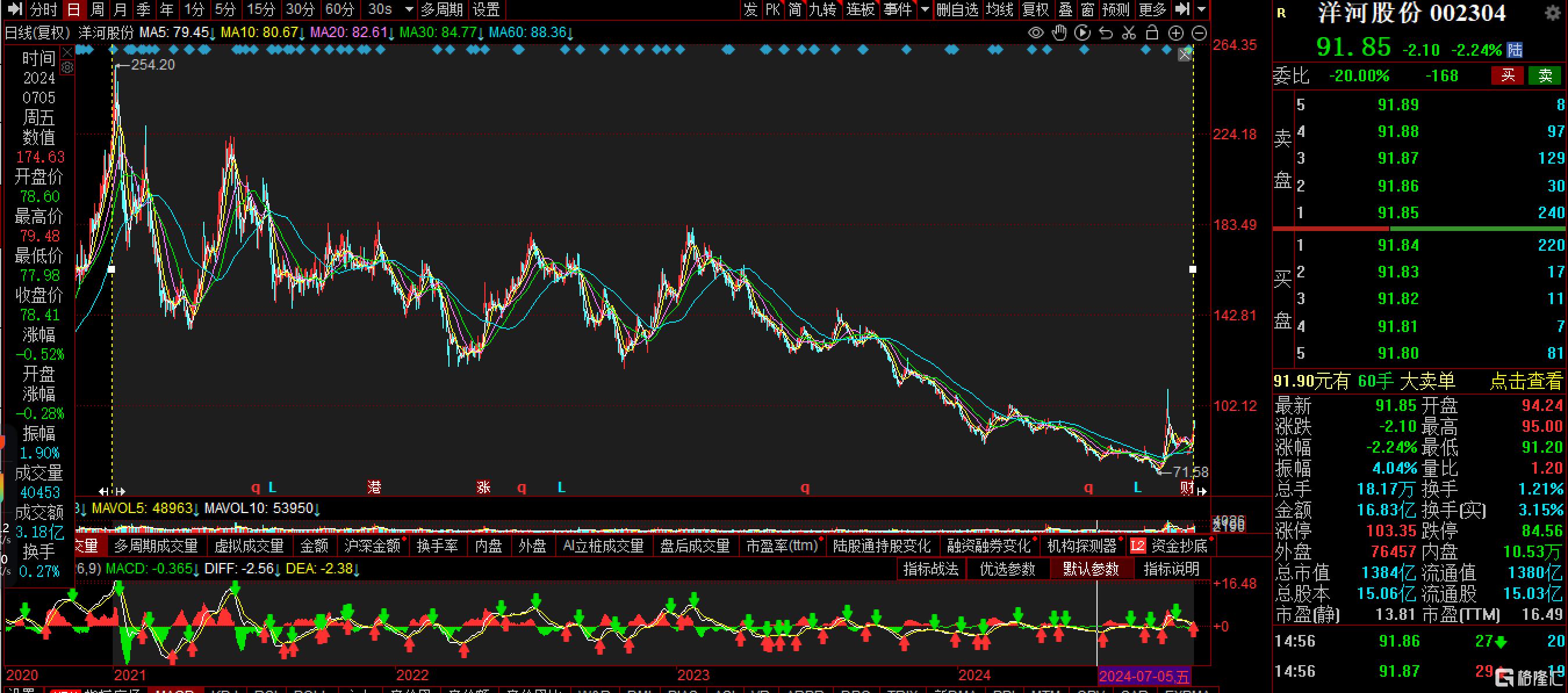Screen dimensions: 1568x693
Task: Switch to 5分 minute chart
Action: click(225, 9)
